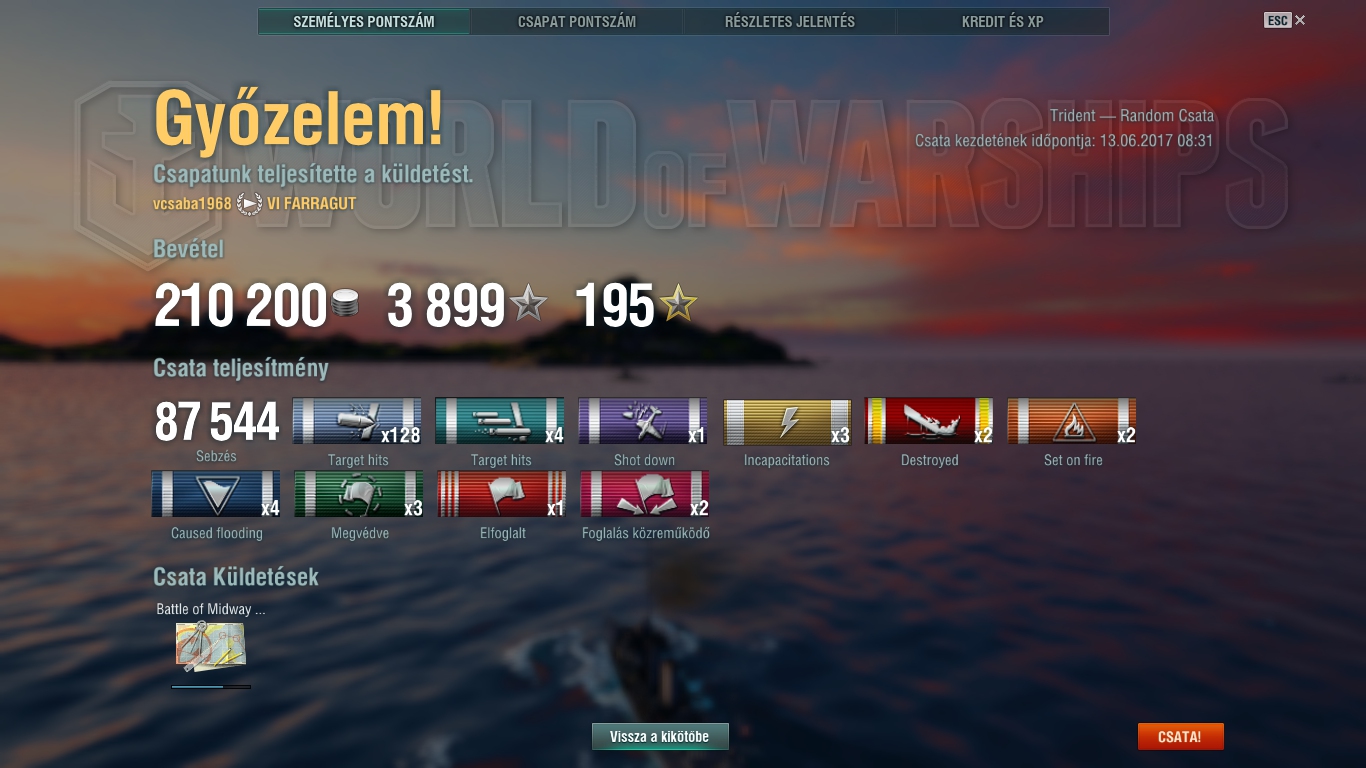Select the Set on fire ribbon

click(1072, 421)
